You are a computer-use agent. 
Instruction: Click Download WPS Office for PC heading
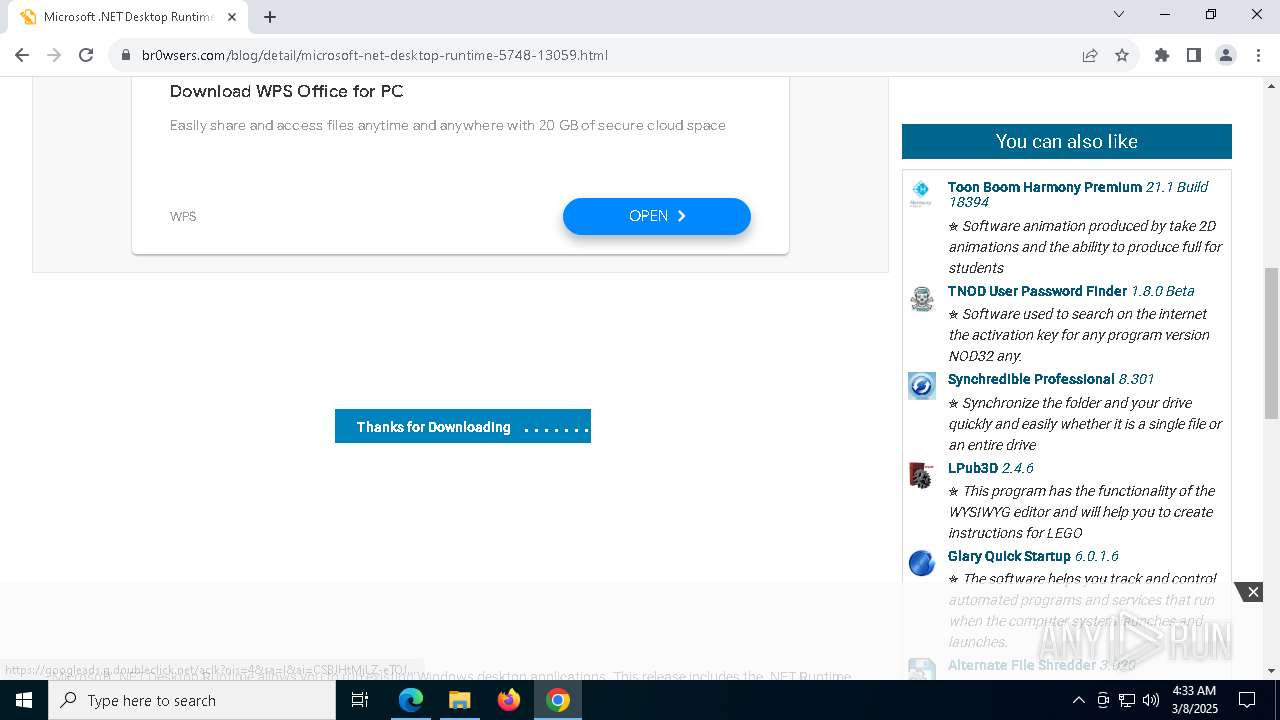[287, 91]
